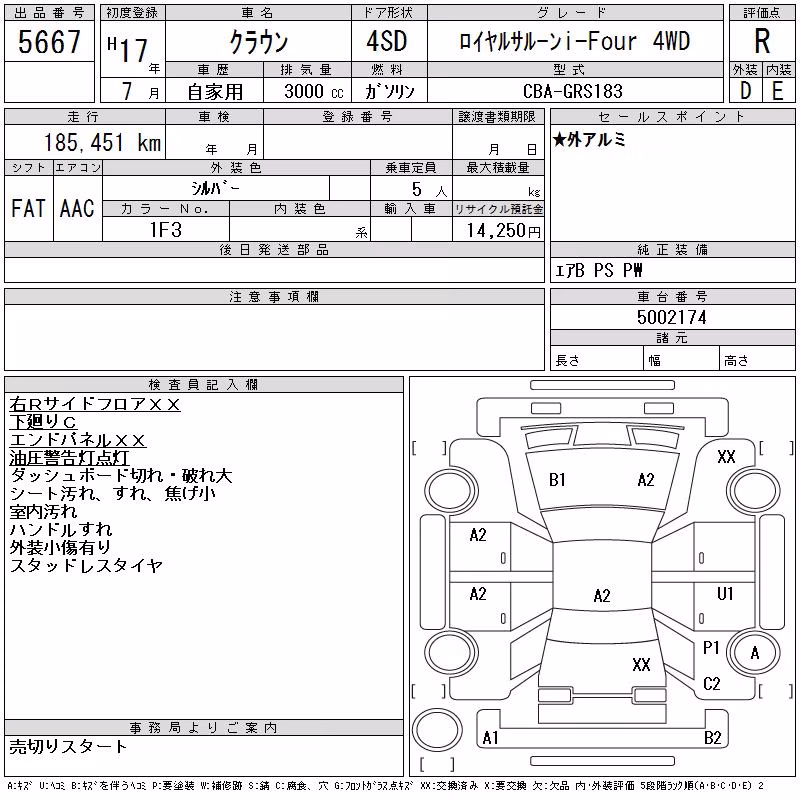Click the car name クラウン
Screen dimensions: 800x800
coord(259,41)
